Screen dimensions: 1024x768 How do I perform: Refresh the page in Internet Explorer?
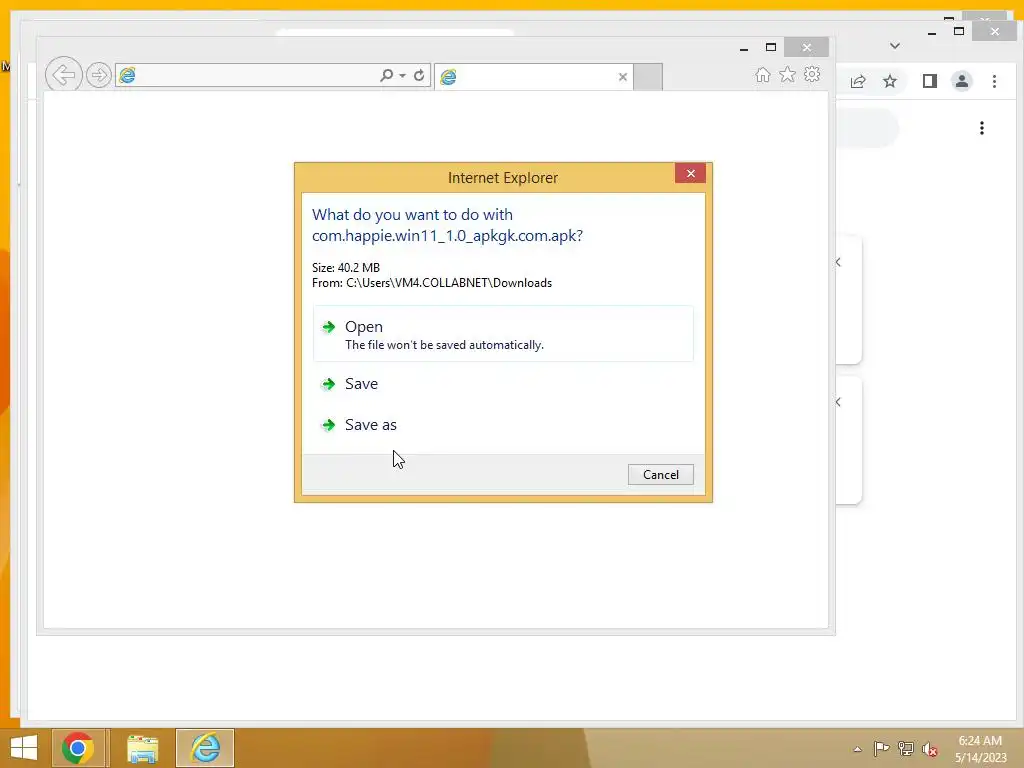coord(419,76)
